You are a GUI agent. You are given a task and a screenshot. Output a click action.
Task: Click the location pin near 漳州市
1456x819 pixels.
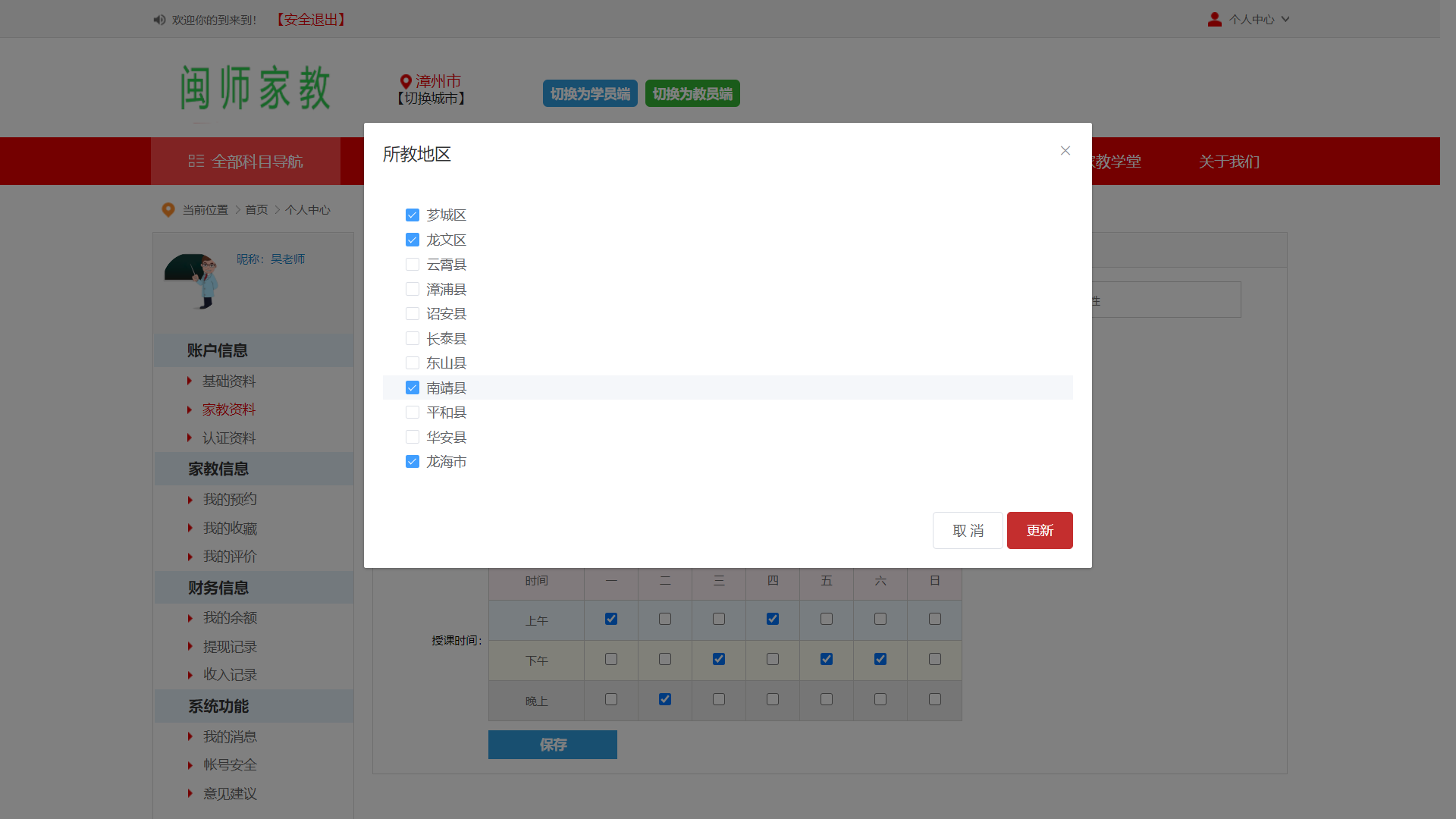[406, 81]
